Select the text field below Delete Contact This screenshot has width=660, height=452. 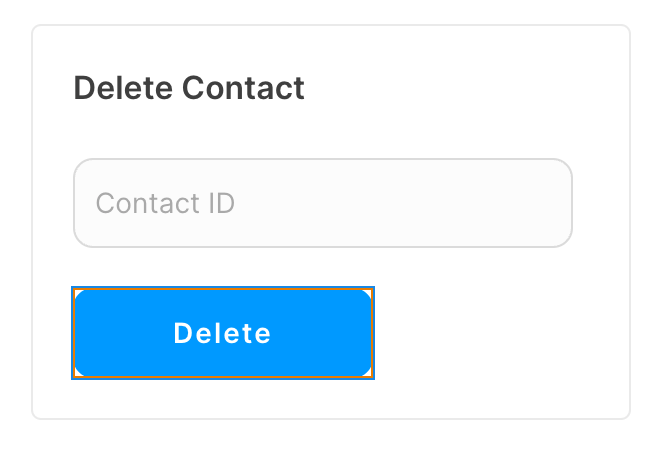(x=323, y=203)
